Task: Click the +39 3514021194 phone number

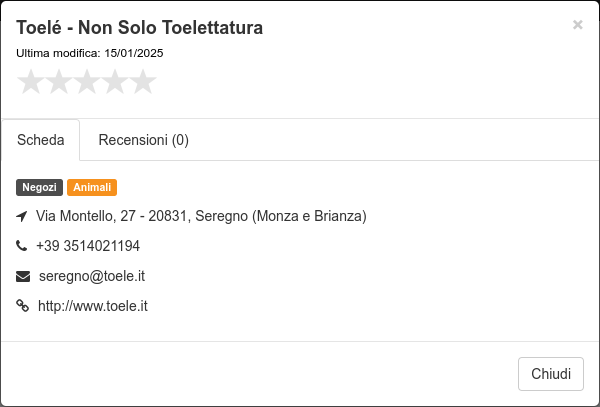Action: point(88,246)
